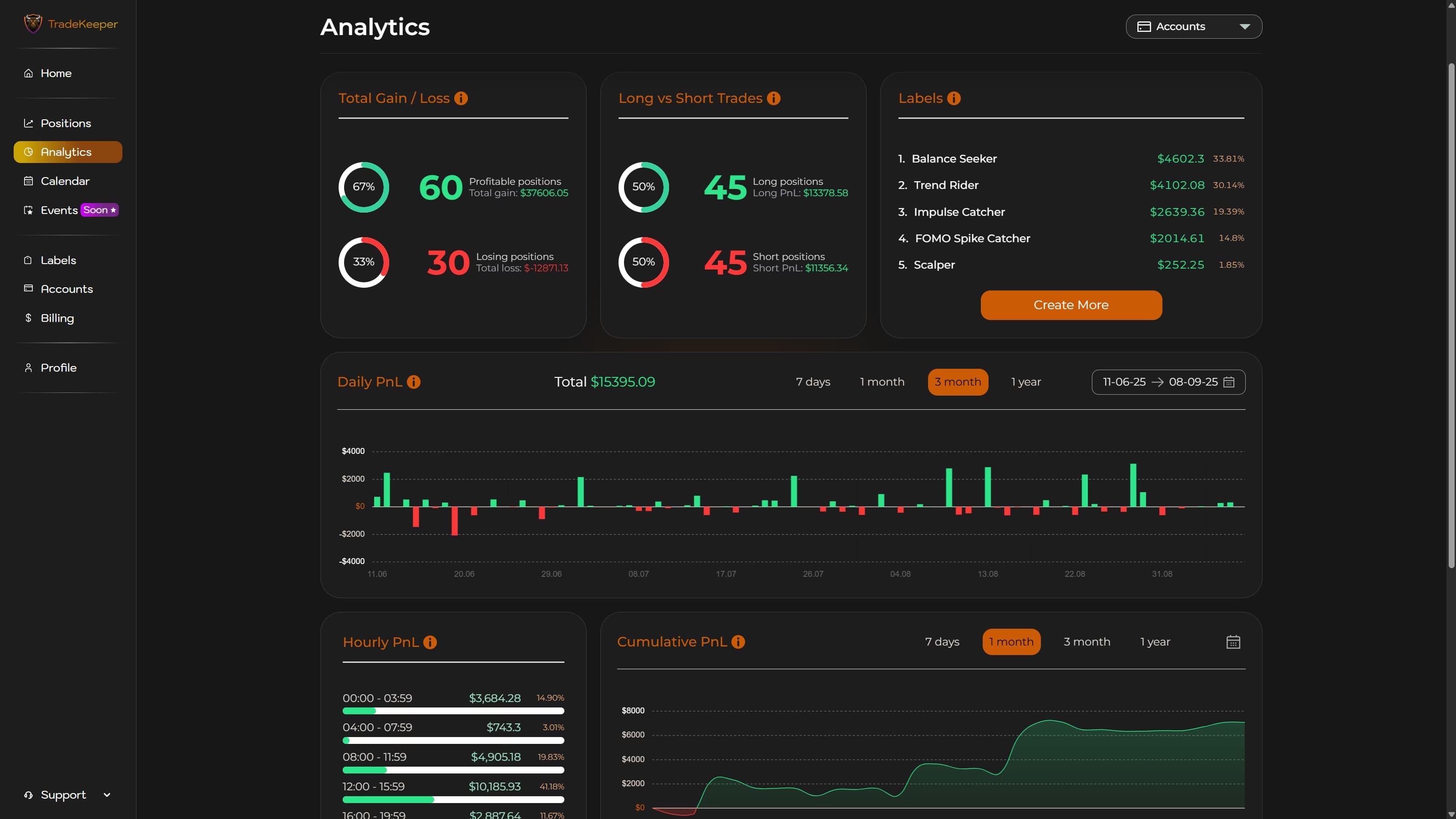Click the Analytics pie chart icon
Viewport: 1456px width, 819px height.
pos(28,152)
